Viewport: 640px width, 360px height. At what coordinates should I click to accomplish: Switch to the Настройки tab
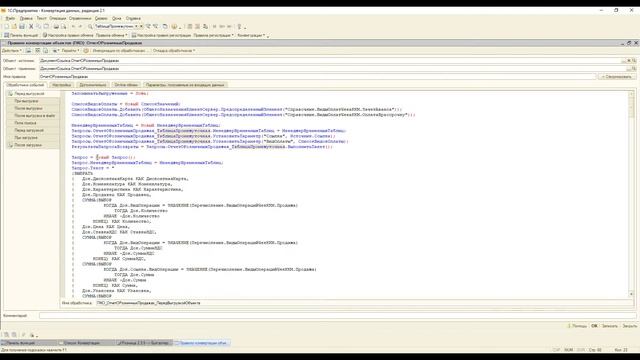pyautogui.click(x=62, y=85)
